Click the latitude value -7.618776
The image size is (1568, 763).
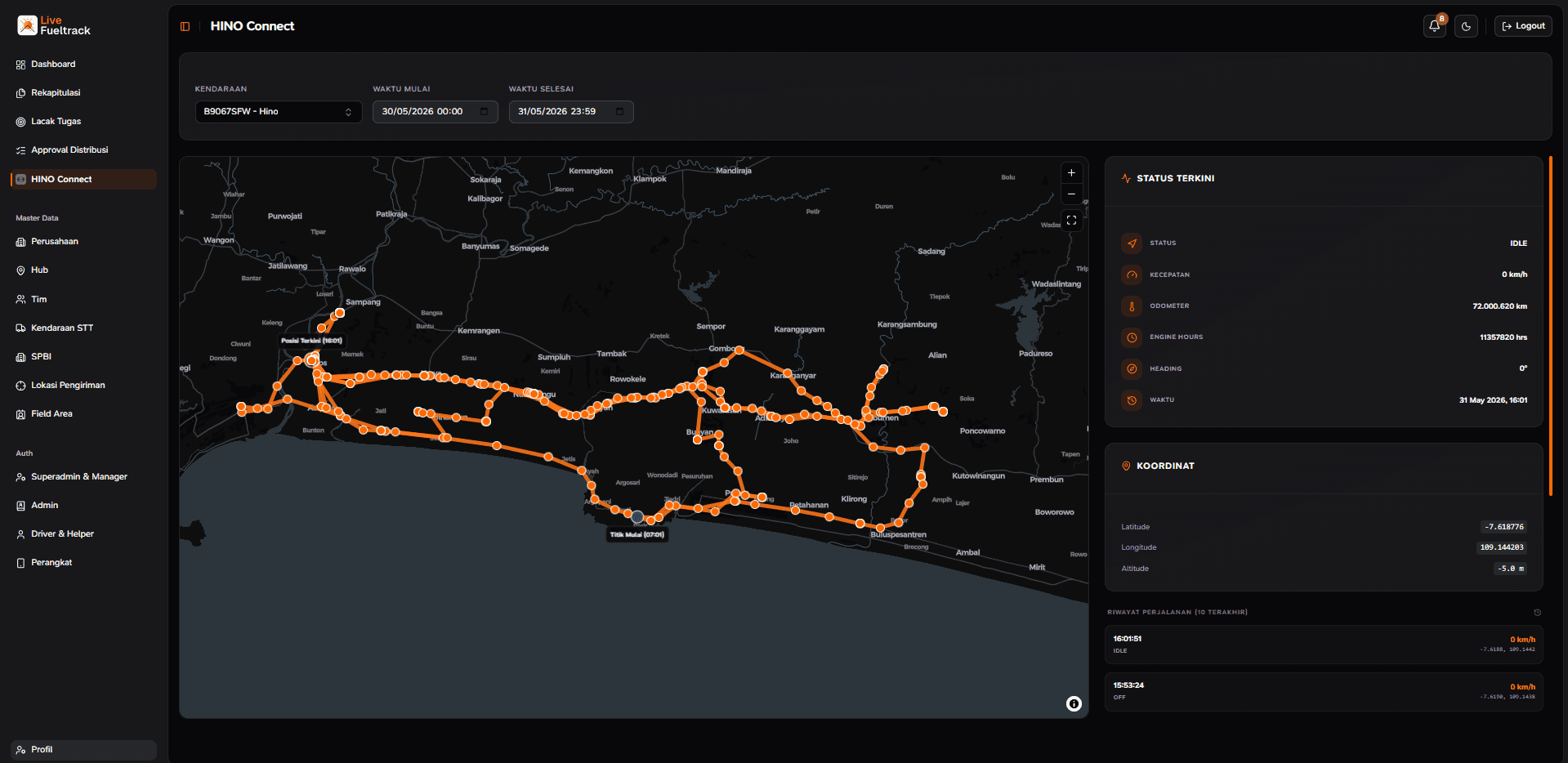(x=1504, y=527)
